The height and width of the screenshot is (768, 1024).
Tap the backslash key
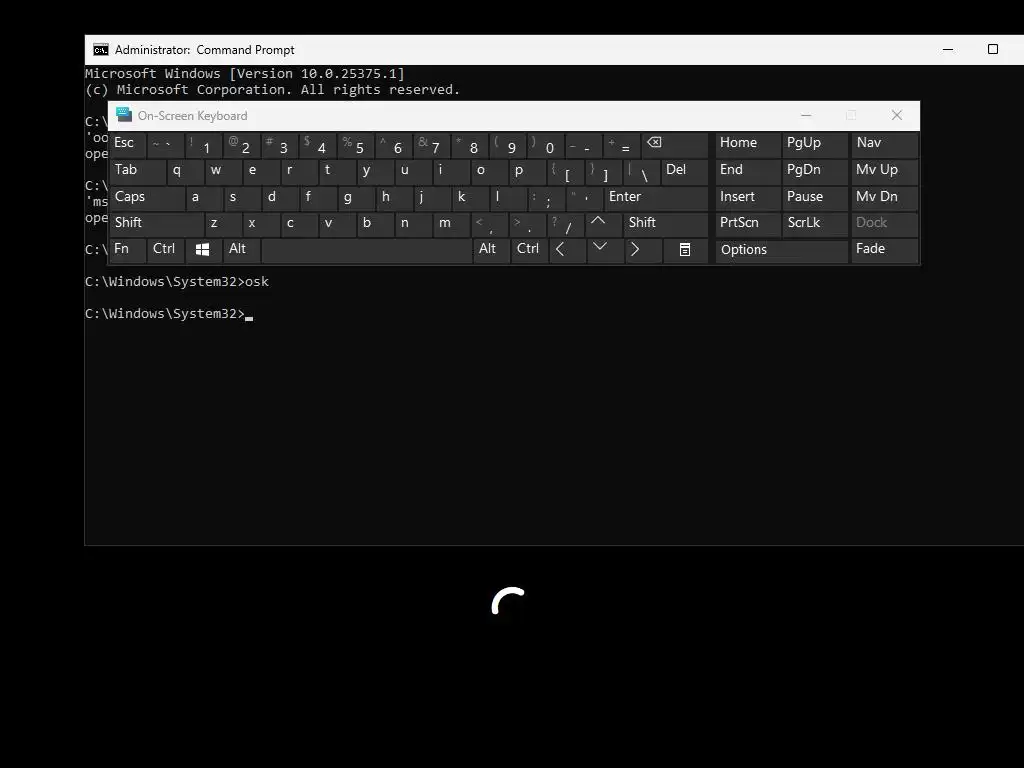641,172
